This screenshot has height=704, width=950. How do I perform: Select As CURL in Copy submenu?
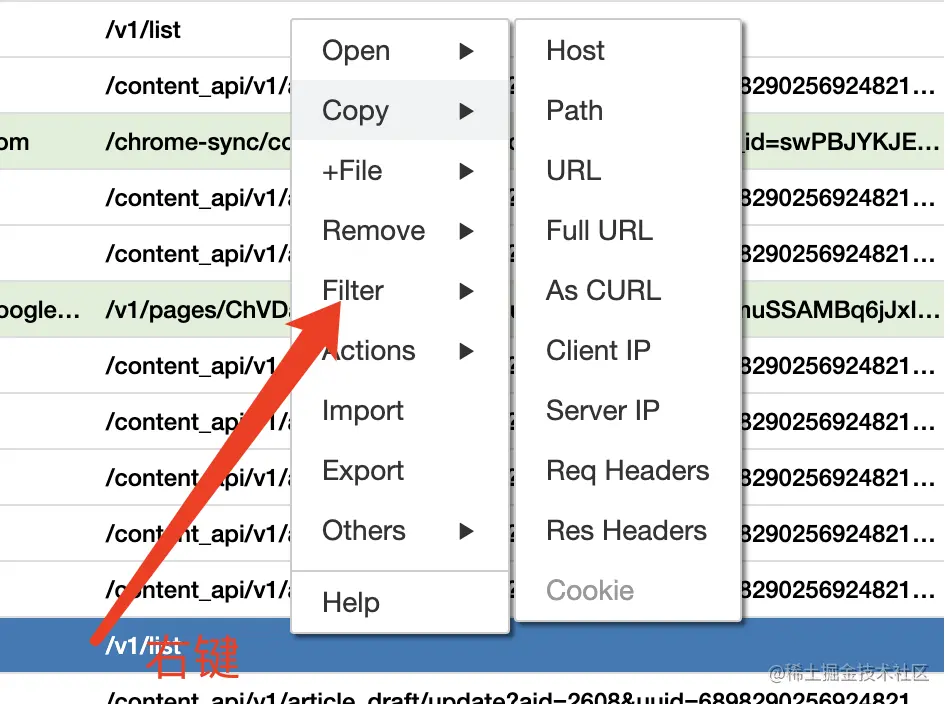pyautogui.click(x=628, y=291)
